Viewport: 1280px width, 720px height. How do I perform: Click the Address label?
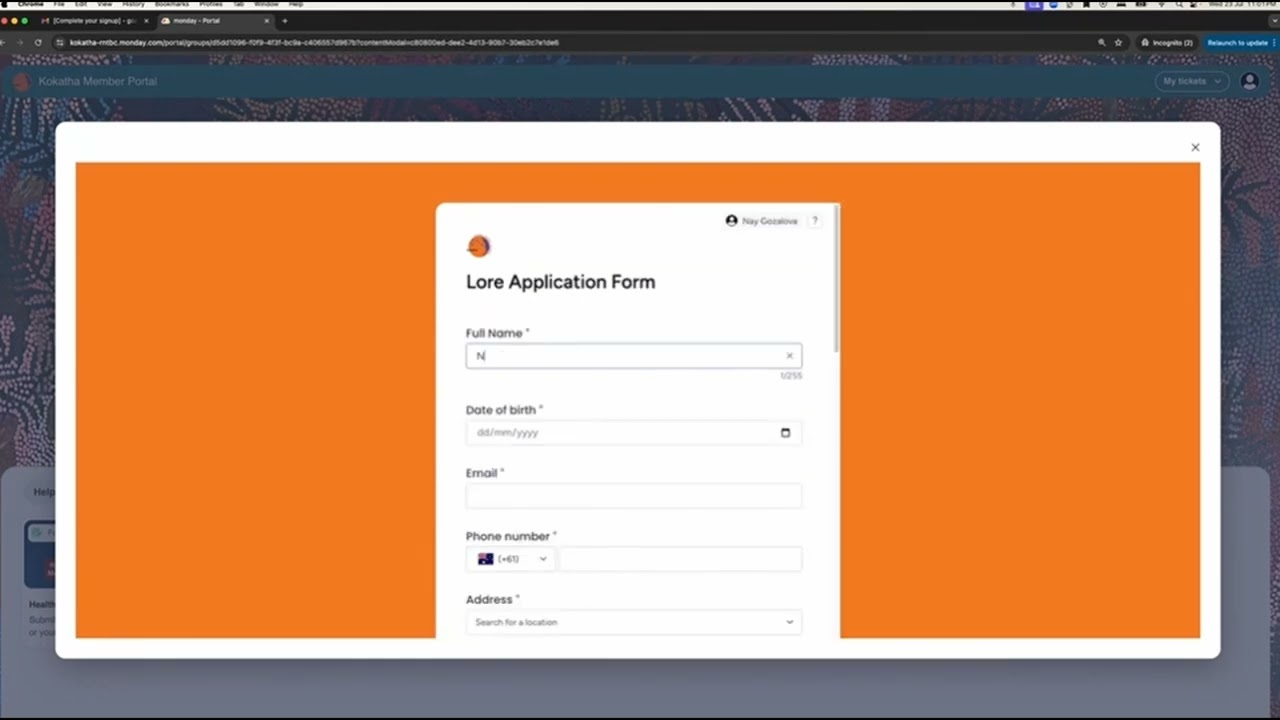[489, 599]
